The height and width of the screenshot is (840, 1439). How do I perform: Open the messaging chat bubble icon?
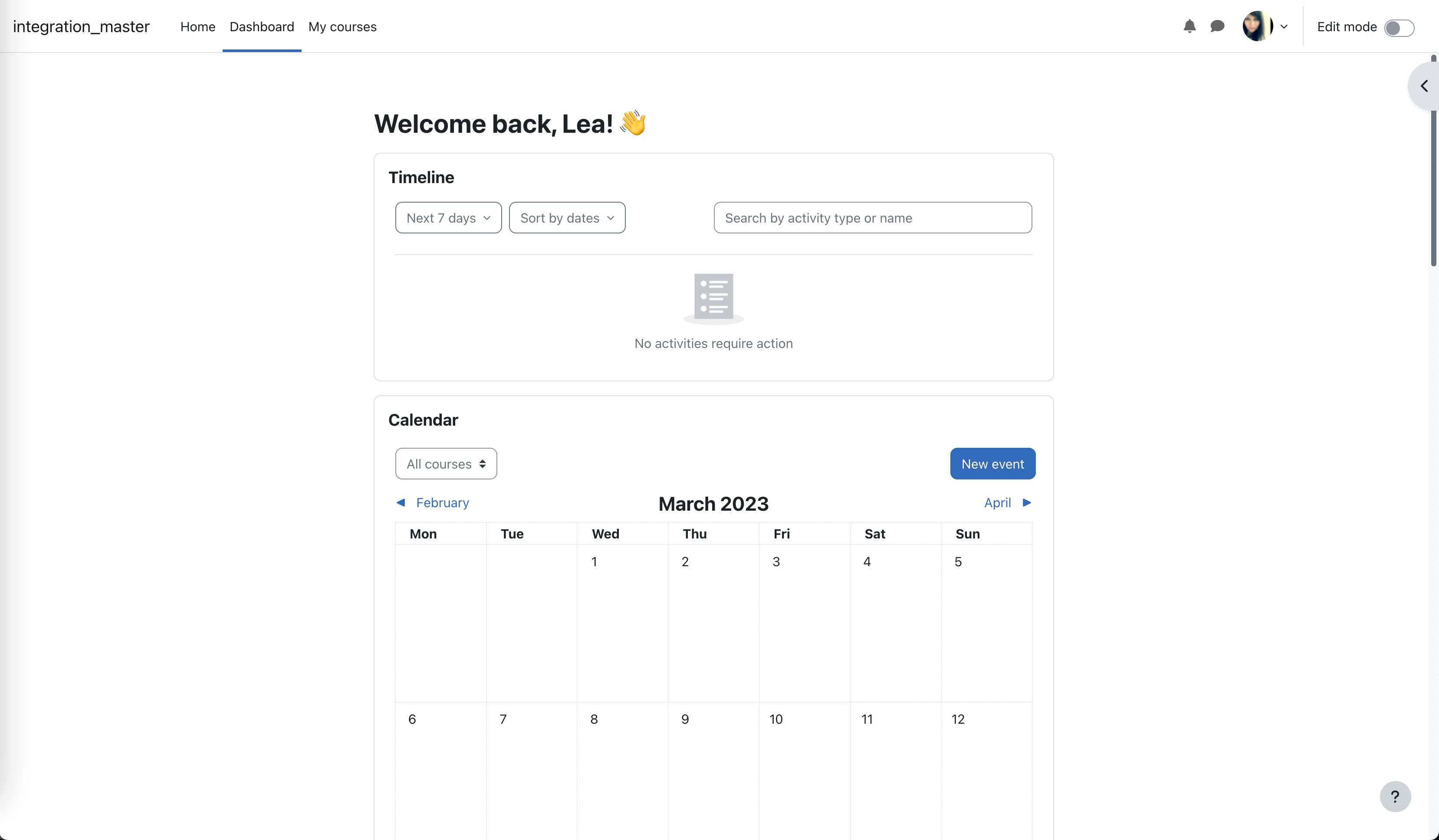(x=1217, y=26)
